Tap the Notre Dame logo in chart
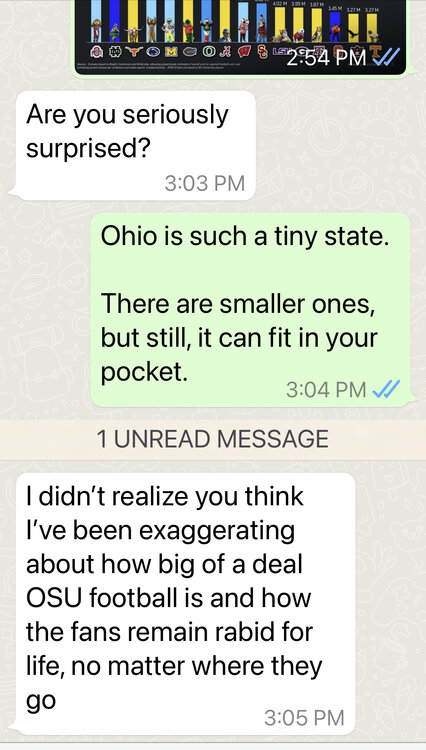The image size is (426, 750). tap(115, 52)
